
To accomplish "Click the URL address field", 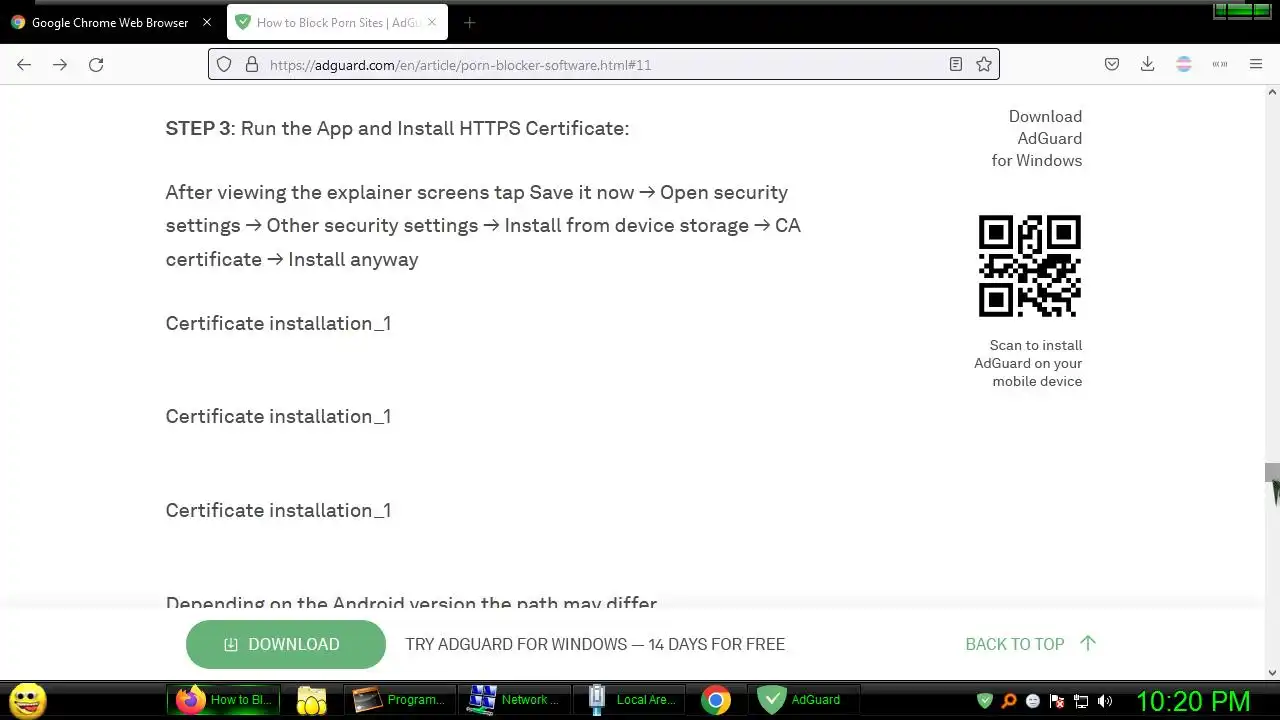I will click(x=604, y=64).
